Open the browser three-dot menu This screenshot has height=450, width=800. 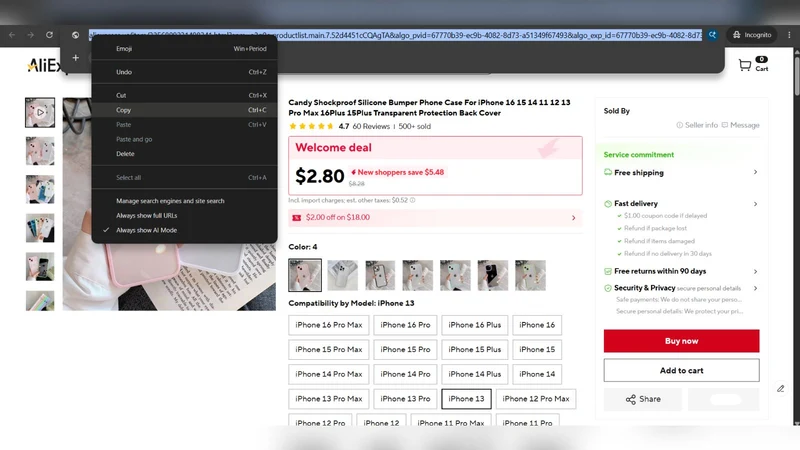789,35
